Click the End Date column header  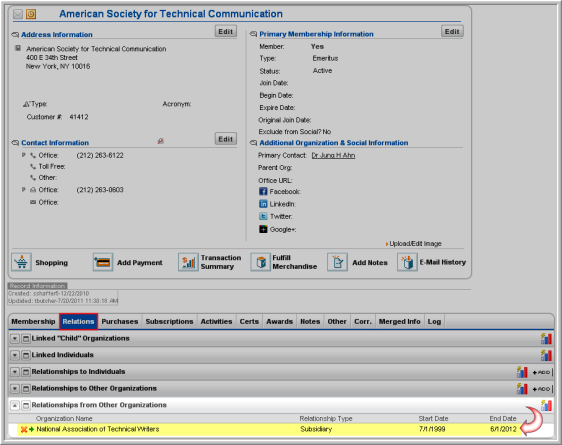(503, 418)
